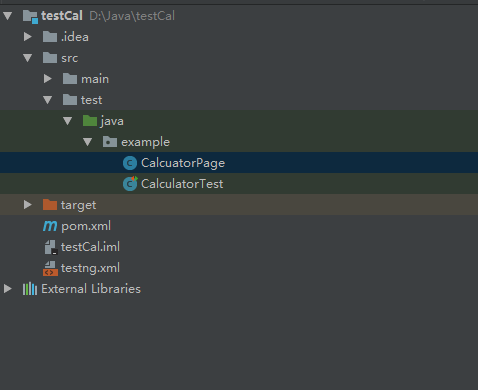Select the .idea folder name
Viewport: 478px width, 390px height.
click(x=75, y=37)
